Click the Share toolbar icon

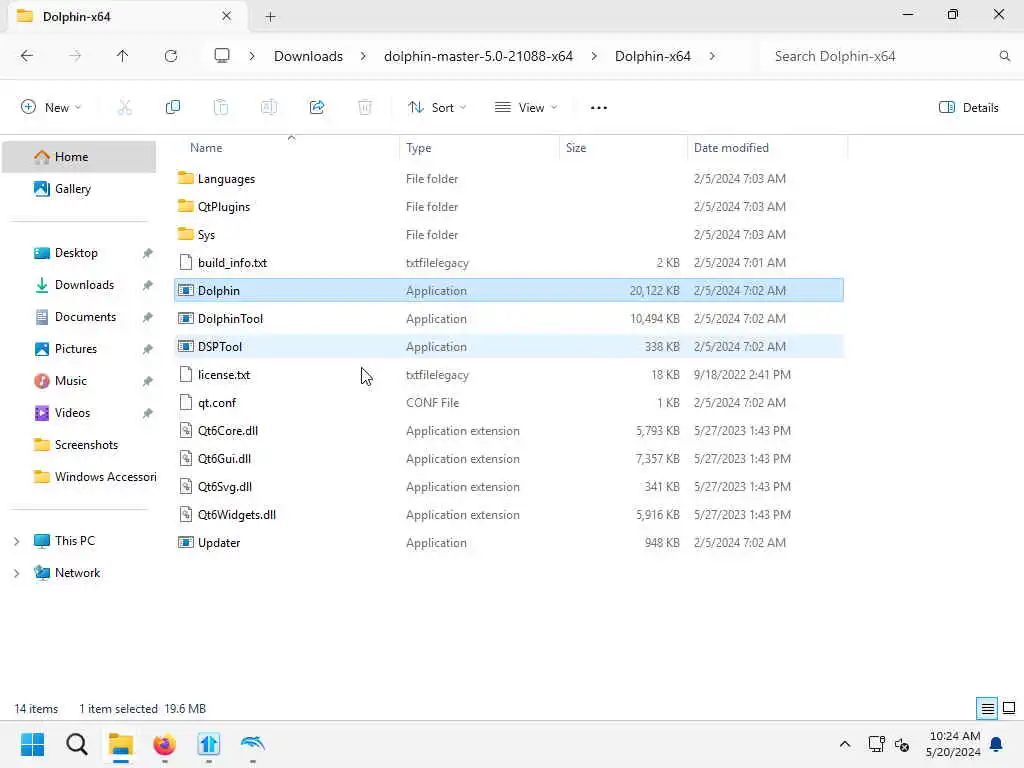pos(317,108)
